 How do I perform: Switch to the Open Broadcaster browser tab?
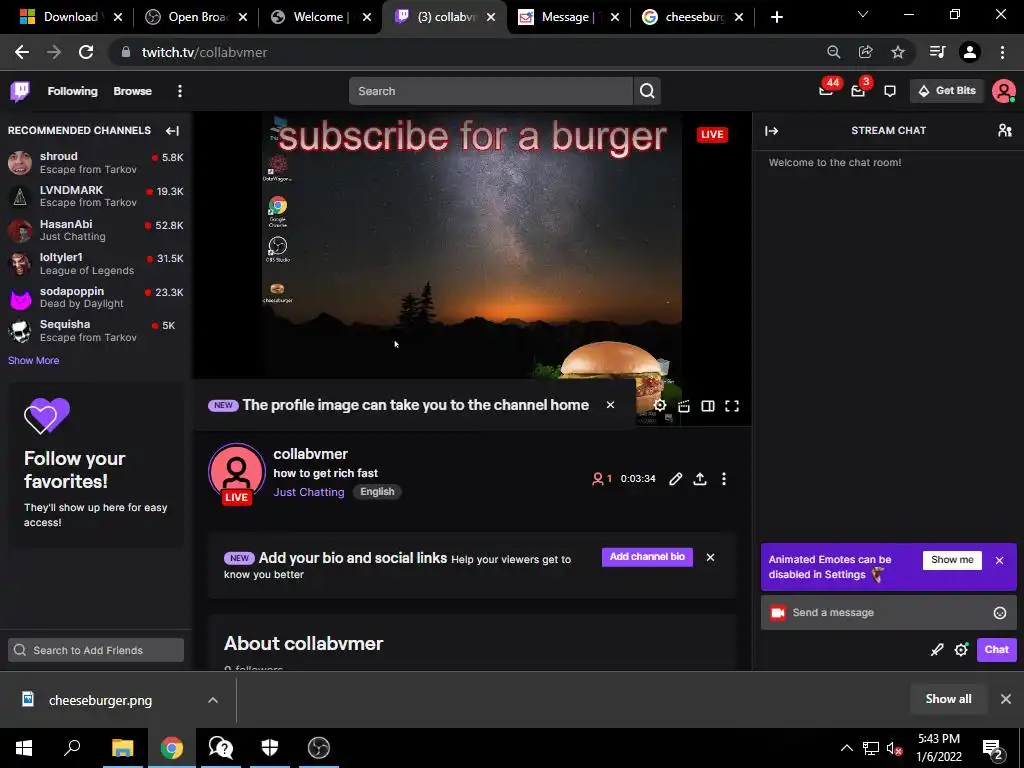click(198, 17)
